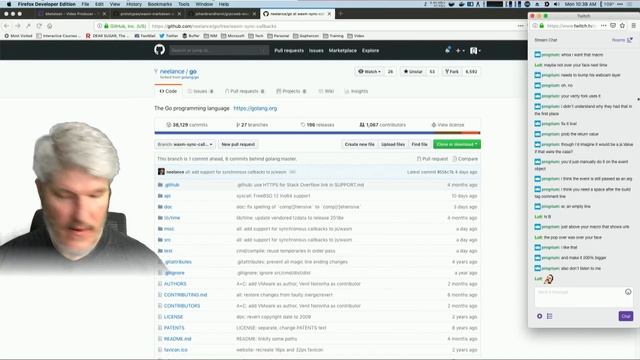Open a new Firefox tab with plus
Screen dimensions: 640x360
coord(340,14)
